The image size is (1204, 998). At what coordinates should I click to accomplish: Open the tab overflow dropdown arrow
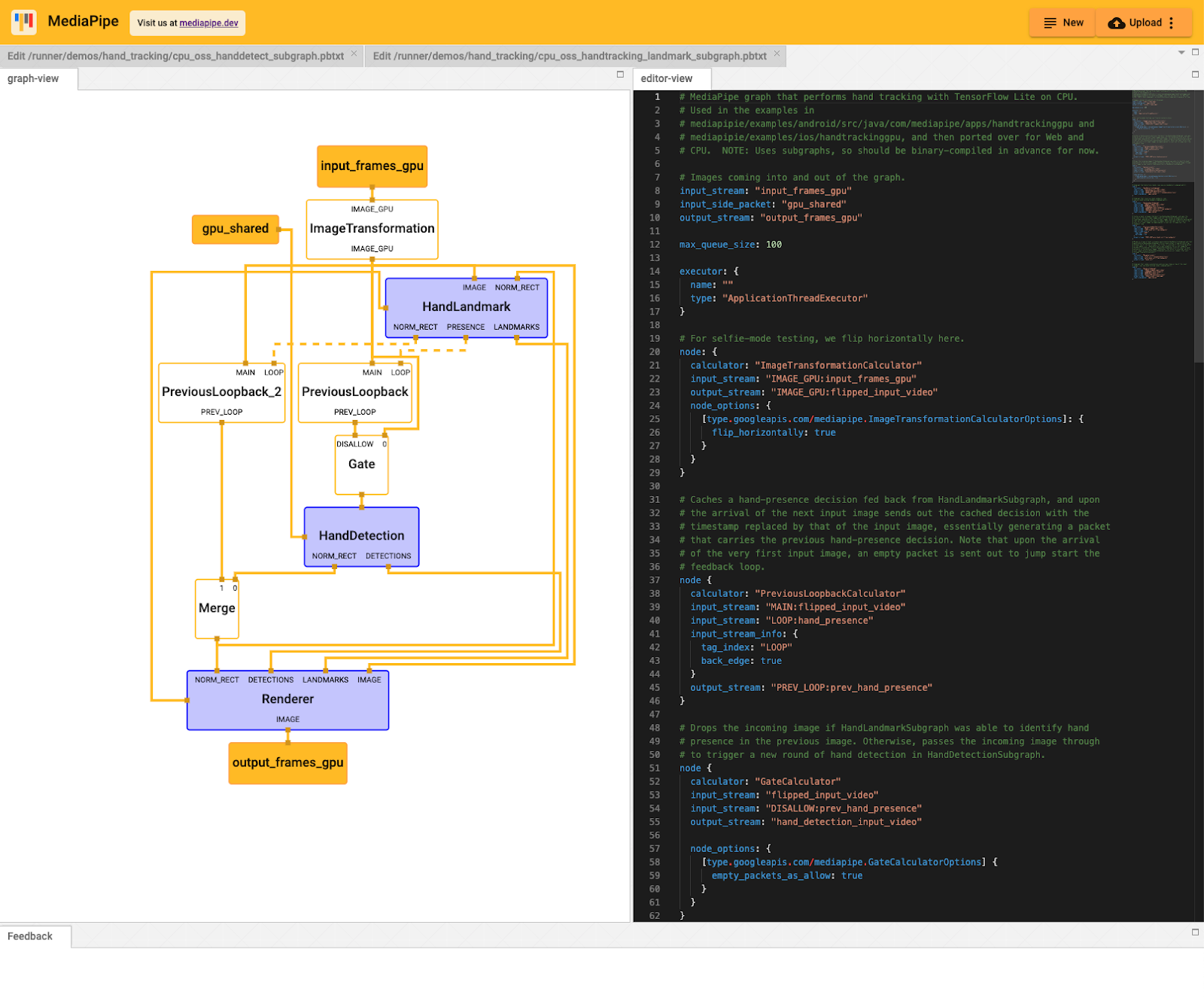pyautogui.click(x=1181, y=53)
